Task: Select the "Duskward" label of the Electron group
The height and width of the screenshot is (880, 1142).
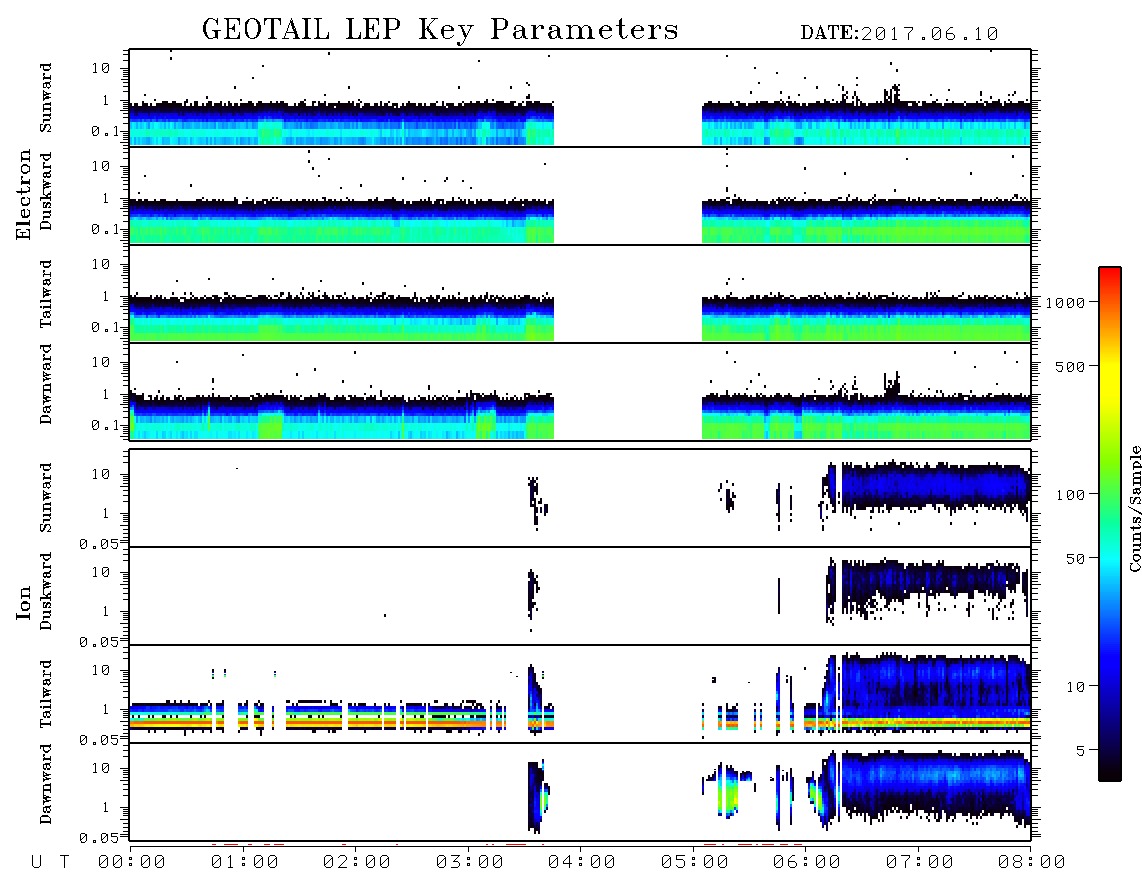Action: pyautogui.click(x=46, y=191)
